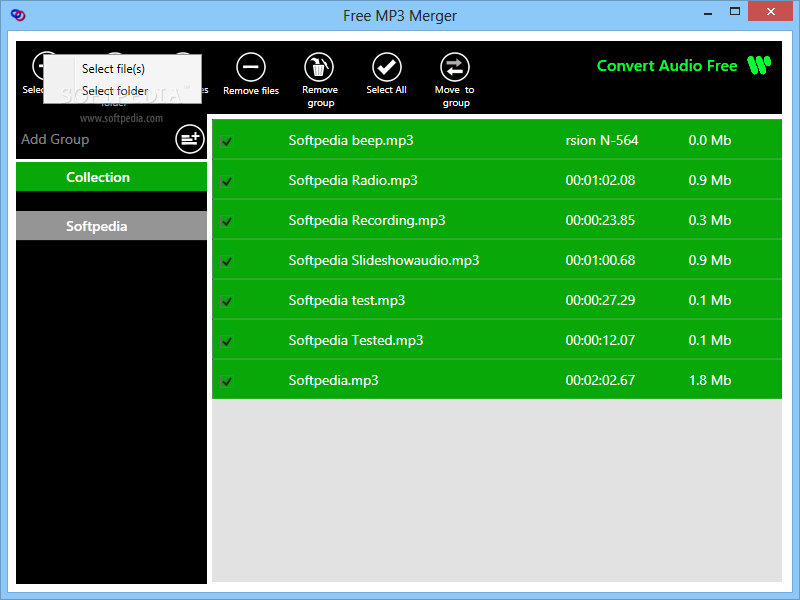Click the file name Softpedia Radio.mp3
Image resolution: width=800 pixels, height=600 pixels.
point(353,180)
